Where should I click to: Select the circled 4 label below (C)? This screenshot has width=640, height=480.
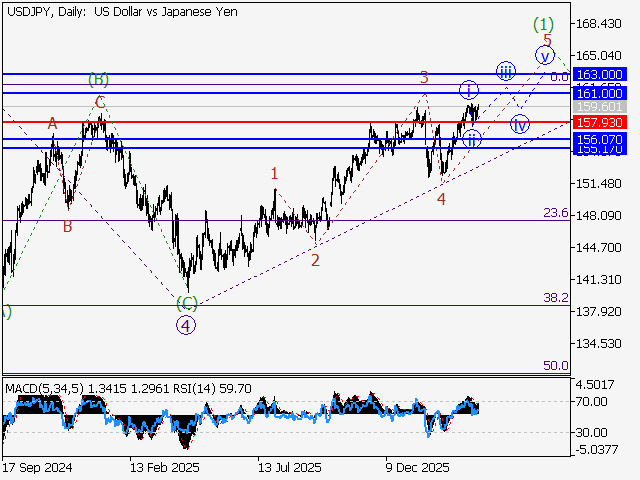pyautogui.click(x=185, y=324)
